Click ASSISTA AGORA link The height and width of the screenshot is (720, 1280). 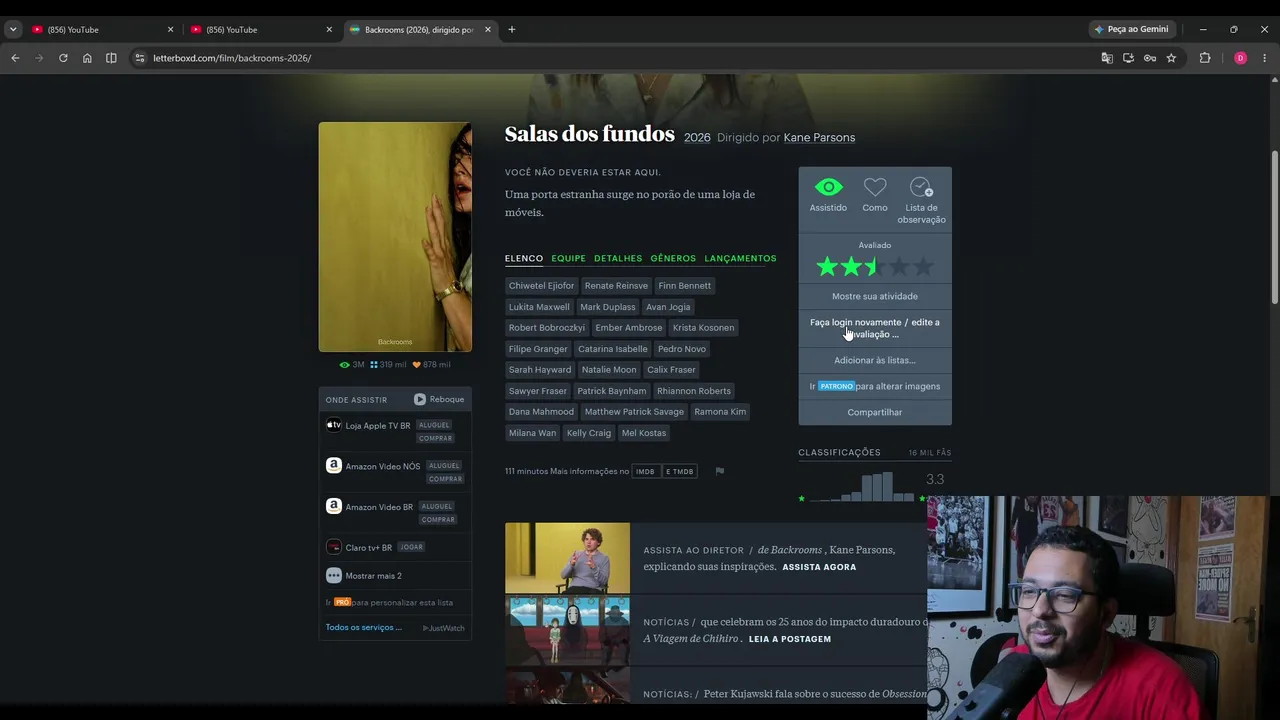[x=819, y=567]
